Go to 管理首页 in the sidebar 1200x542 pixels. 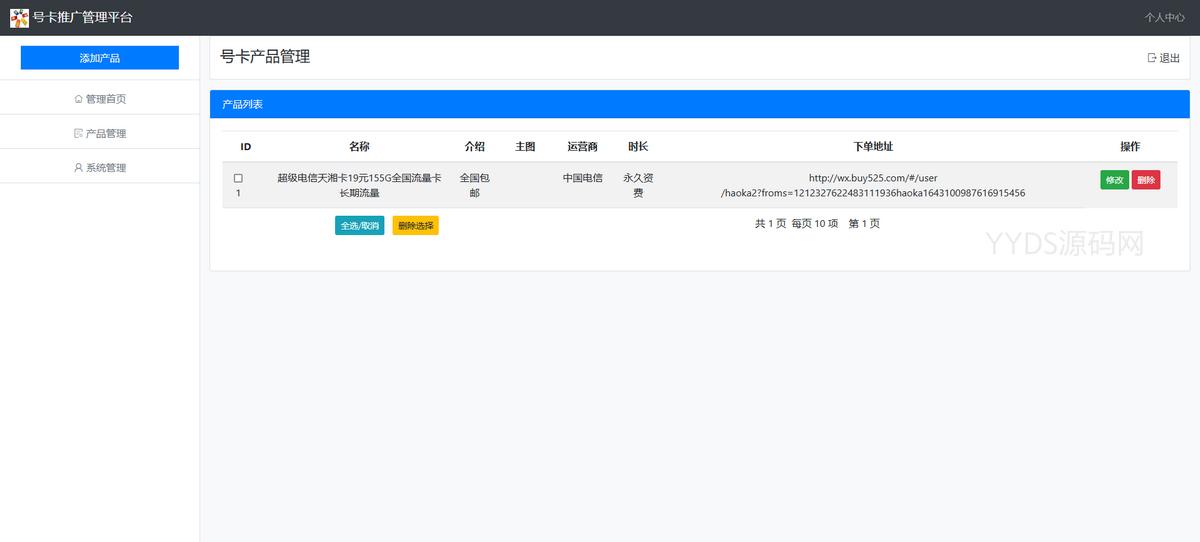[x=105, y=99]
